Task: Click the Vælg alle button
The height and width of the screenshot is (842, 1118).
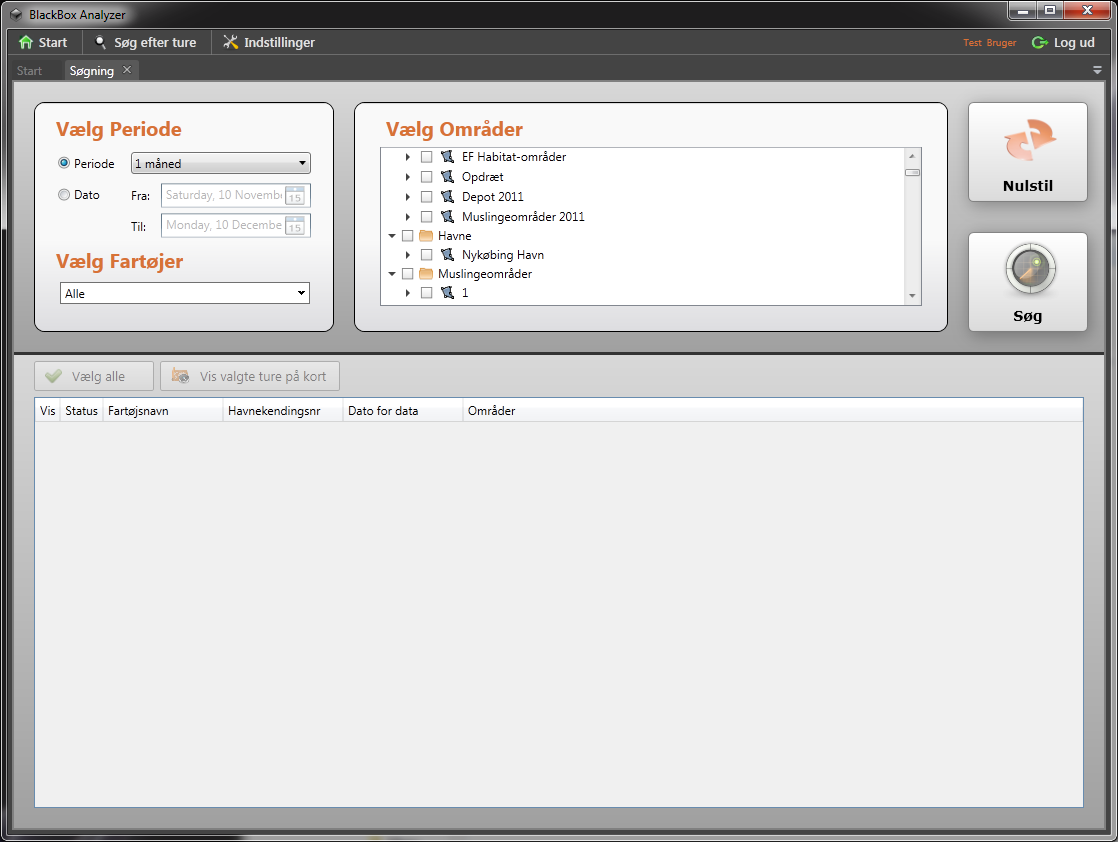Action: (x=94, y=376)
